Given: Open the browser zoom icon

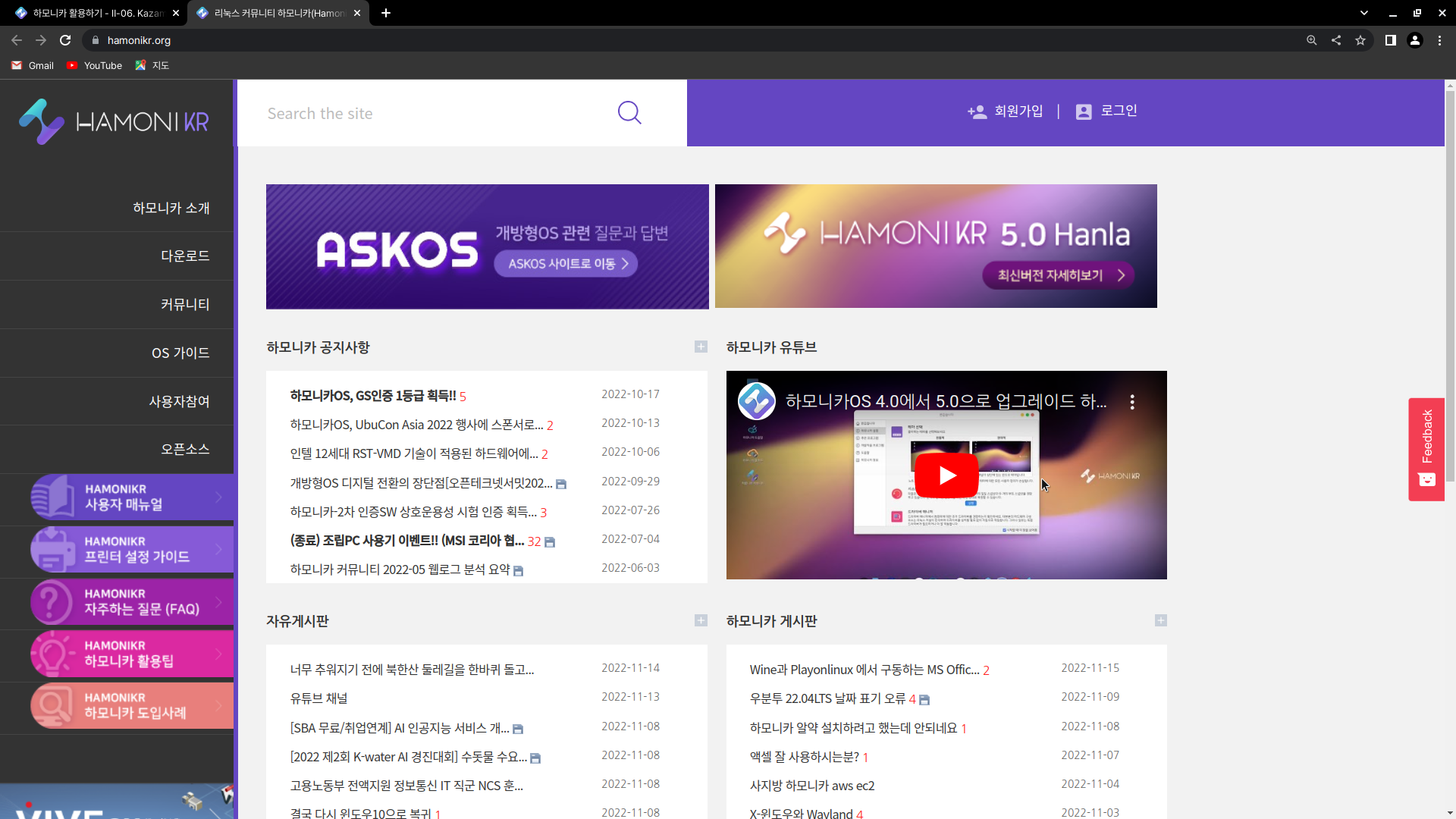Looking at the screenshot, I should [x=1311, y=40].
